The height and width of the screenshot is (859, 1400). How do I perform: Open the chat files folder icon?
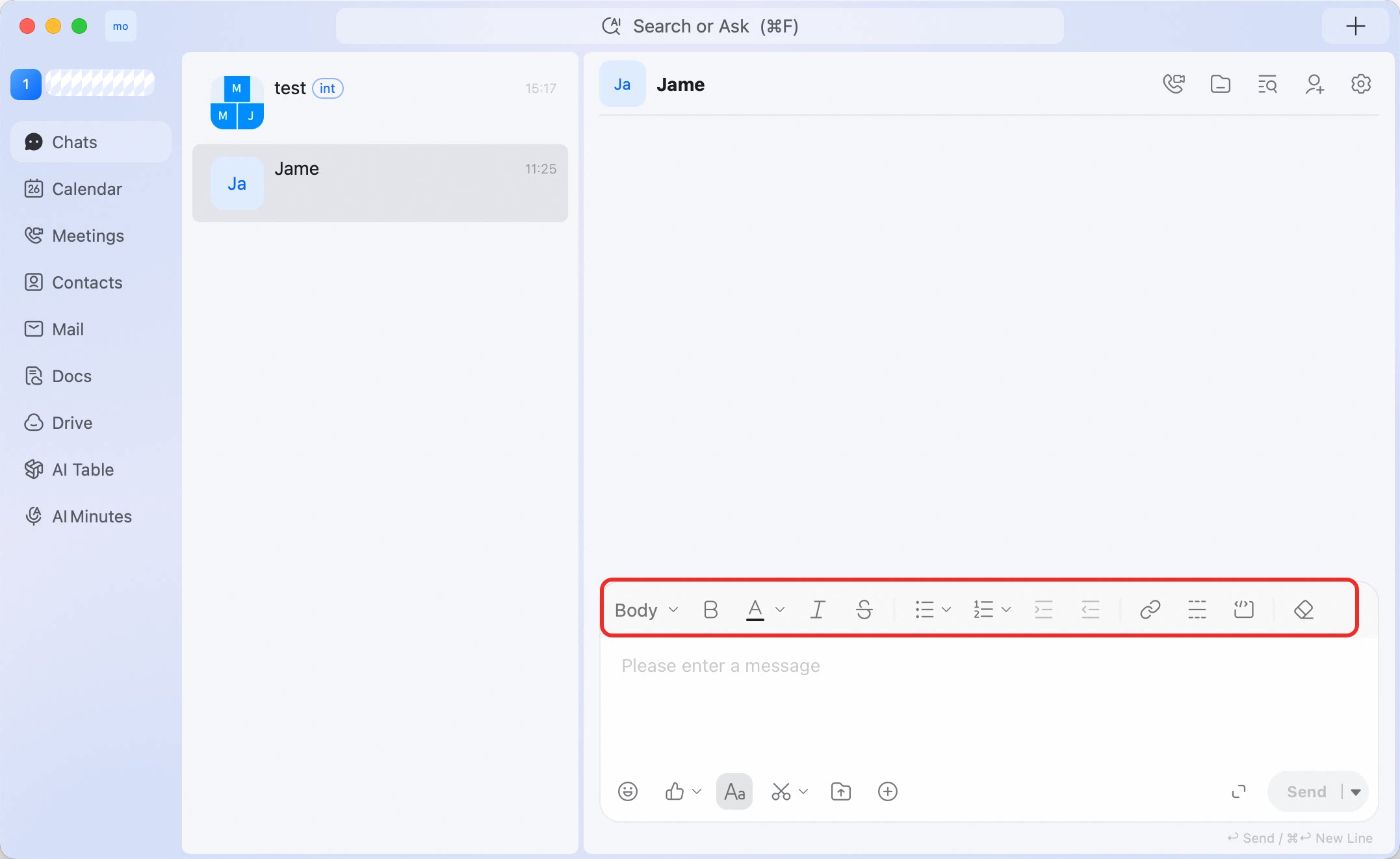(x=1220, y=84)
